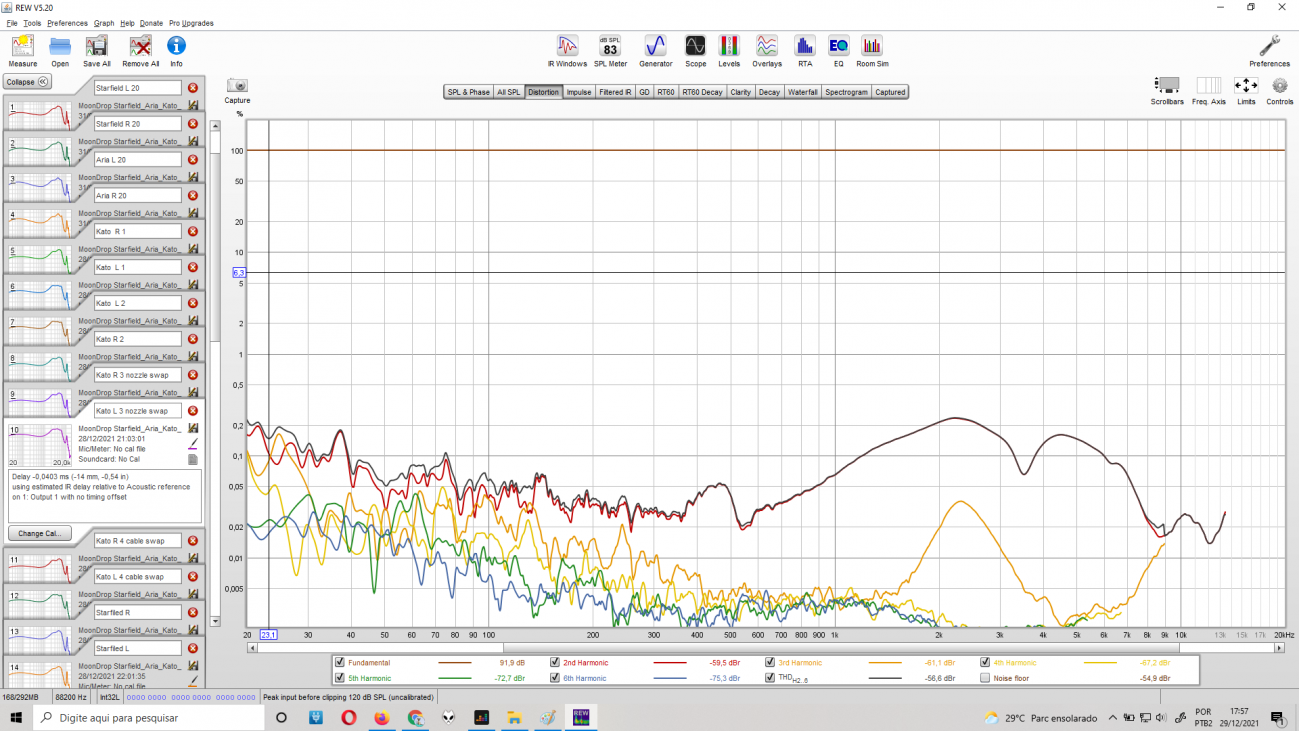Switch to the Impulse tab

(x=579, y=92)
